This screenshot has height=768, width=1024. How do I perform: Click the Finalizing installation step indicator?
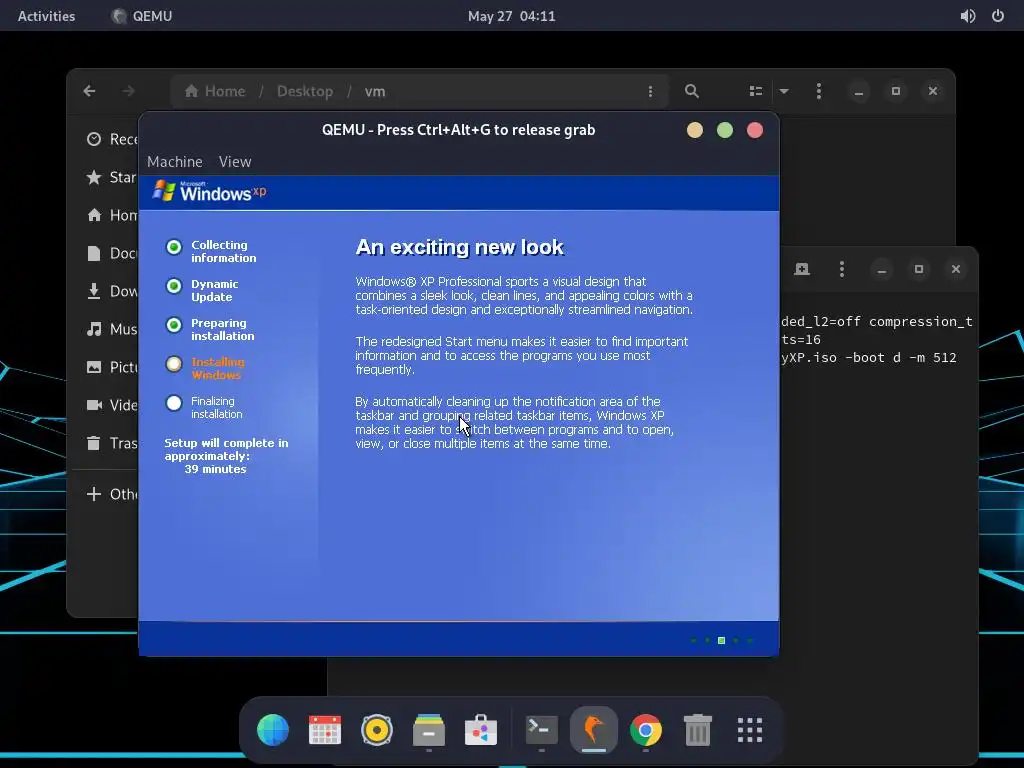[x=174, y=404]
